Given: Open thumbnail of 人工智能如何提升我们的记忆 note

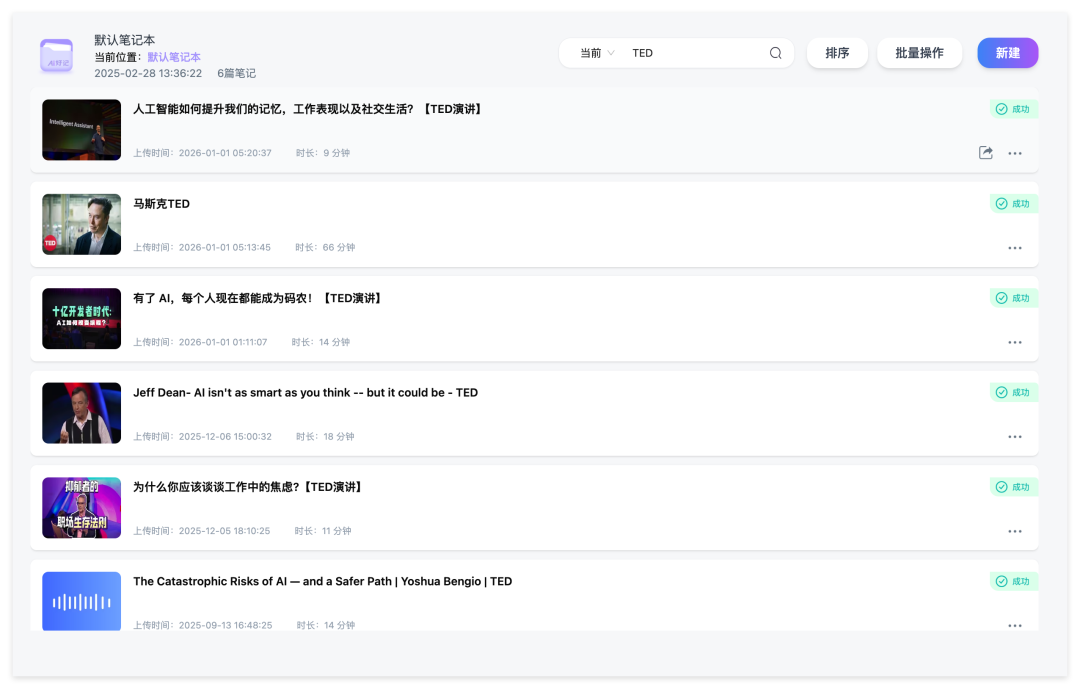Looking at the screenshot, I should [x=81, y=130].
